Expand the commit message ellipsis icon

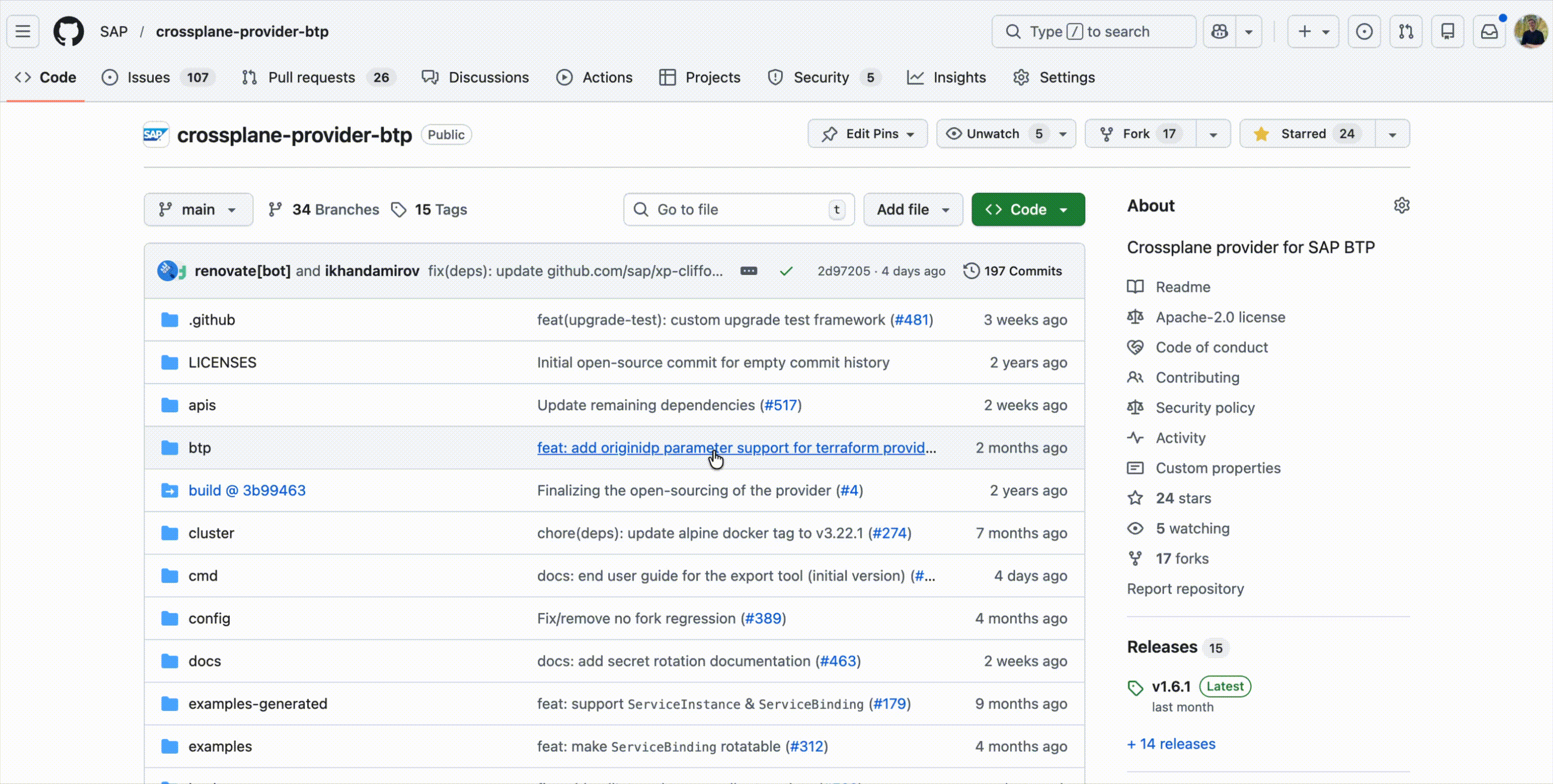click(748, 271)
